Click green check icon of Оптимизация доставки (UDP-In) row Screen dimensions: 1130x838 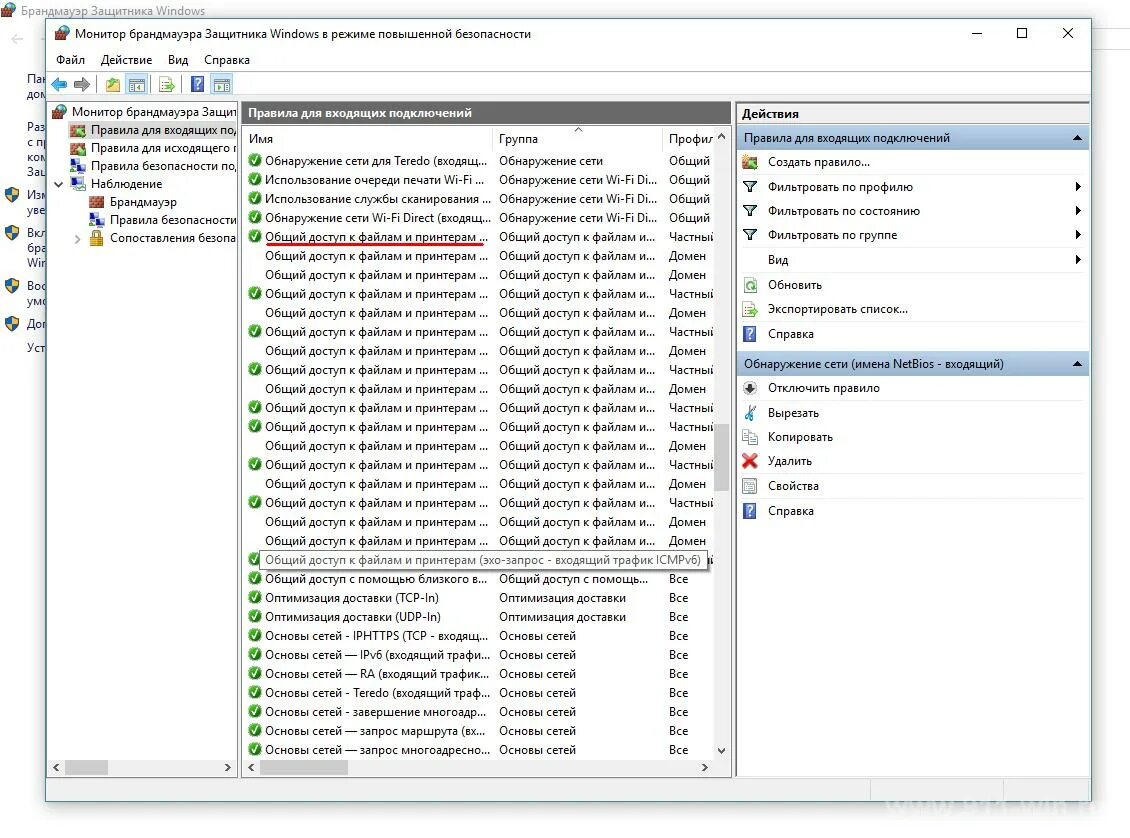[254, 616]
